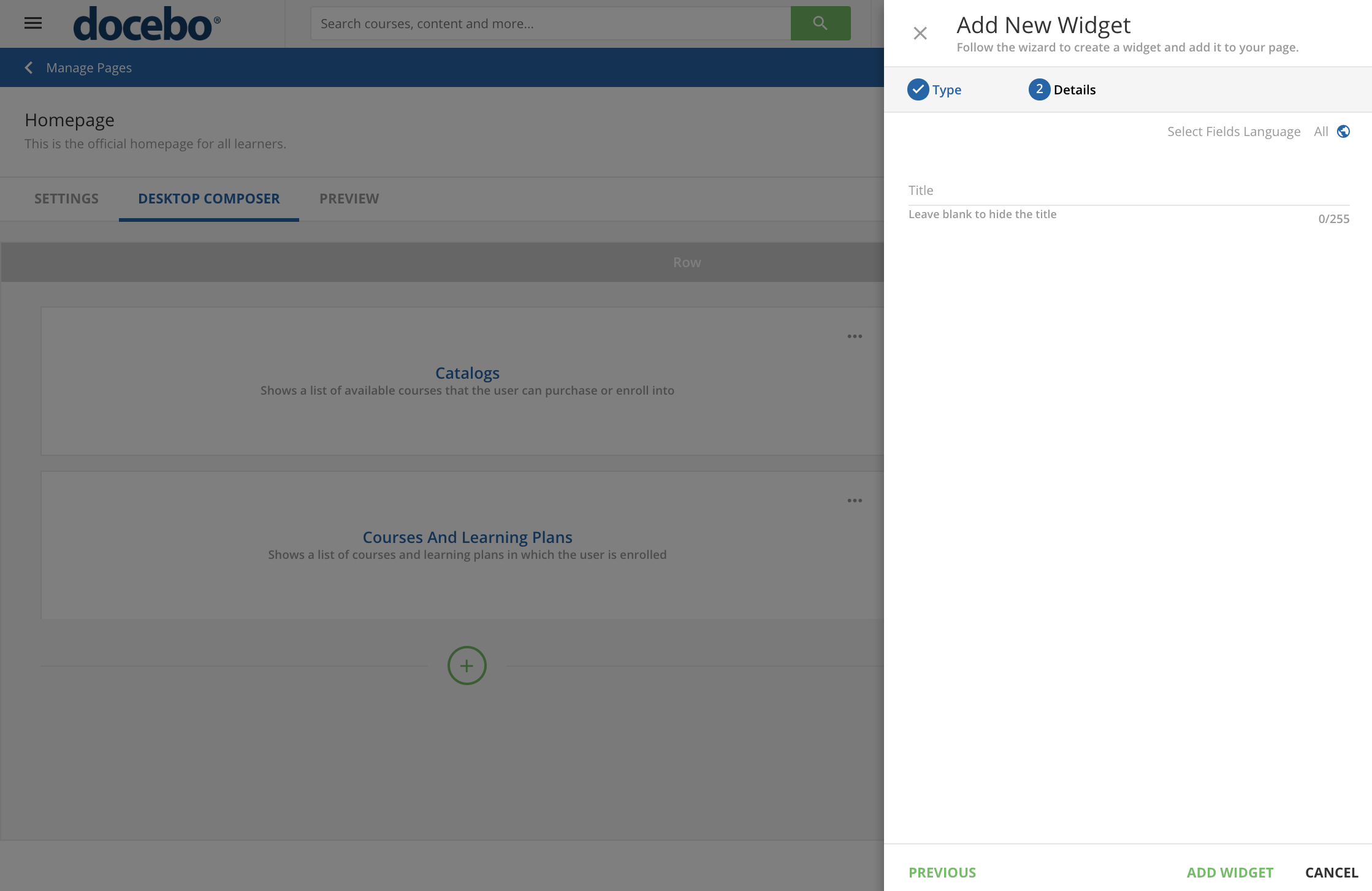Click the 'Leave blank to hide the title' hint
This screenshot has height=891, width=1372.
(x=982, y=214)
